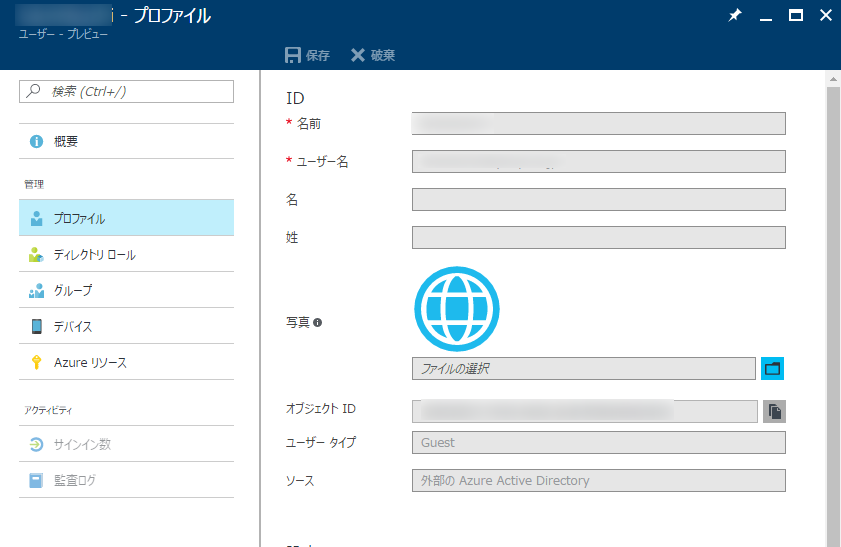Open Azure リソース with key icon

(90, 363)
